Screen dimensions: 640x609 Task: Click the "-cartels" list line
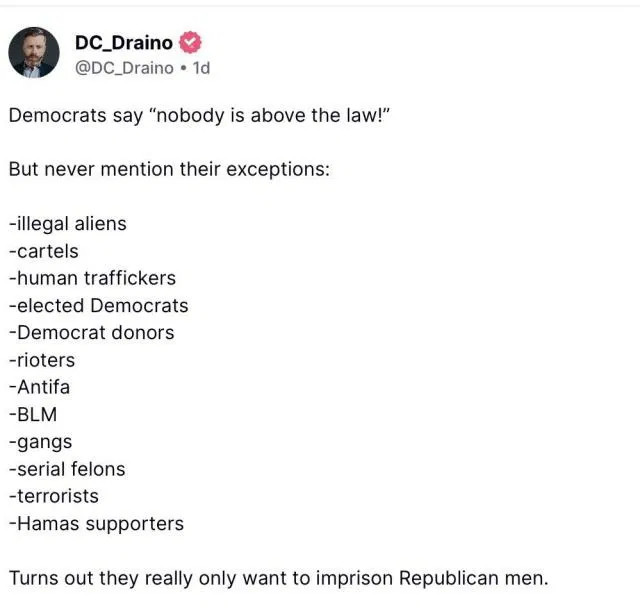click(43, 250)
